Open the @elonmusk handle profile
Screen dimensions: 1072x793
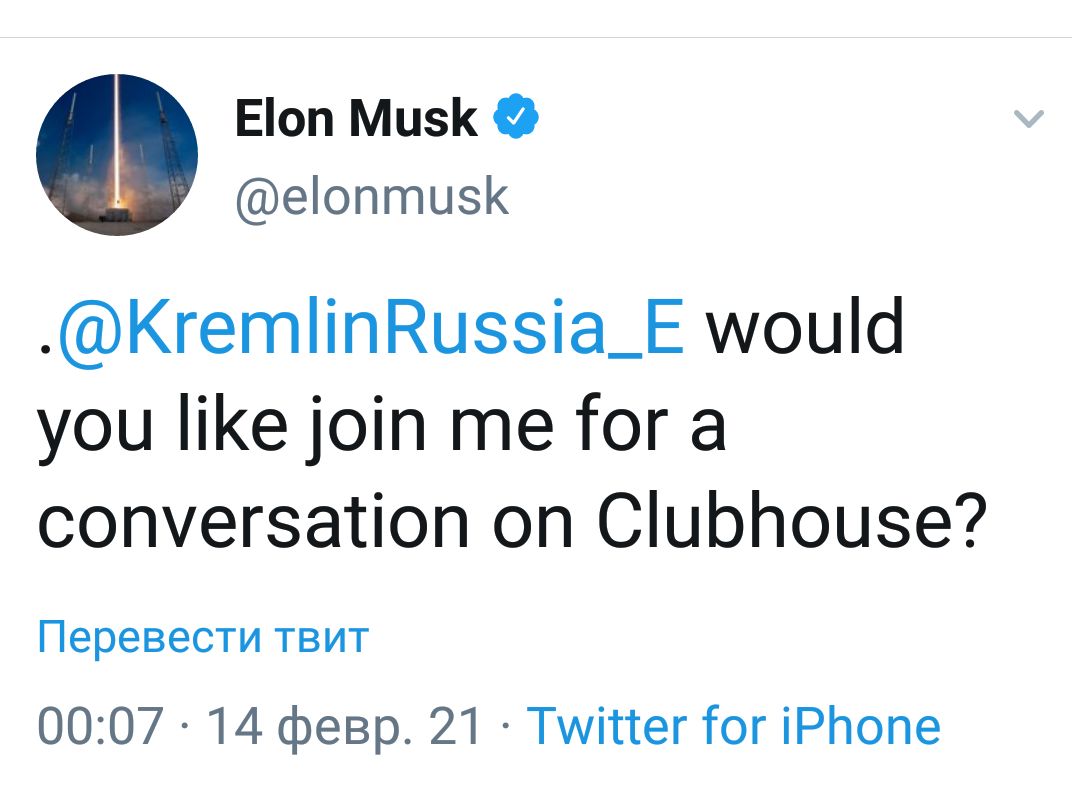[x=372, y=198]
